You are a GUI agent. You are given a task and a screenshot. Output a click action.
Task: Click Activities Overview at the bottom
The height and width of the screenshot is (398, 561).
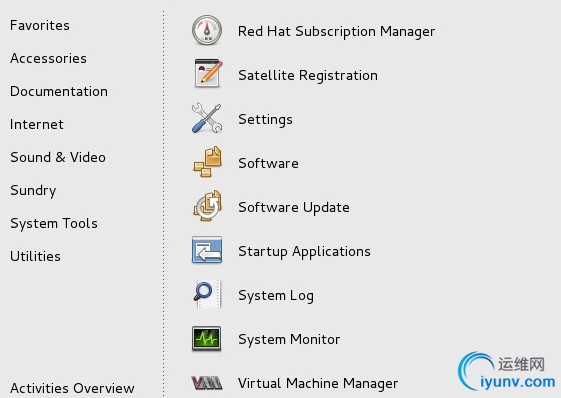click(72, 388)
